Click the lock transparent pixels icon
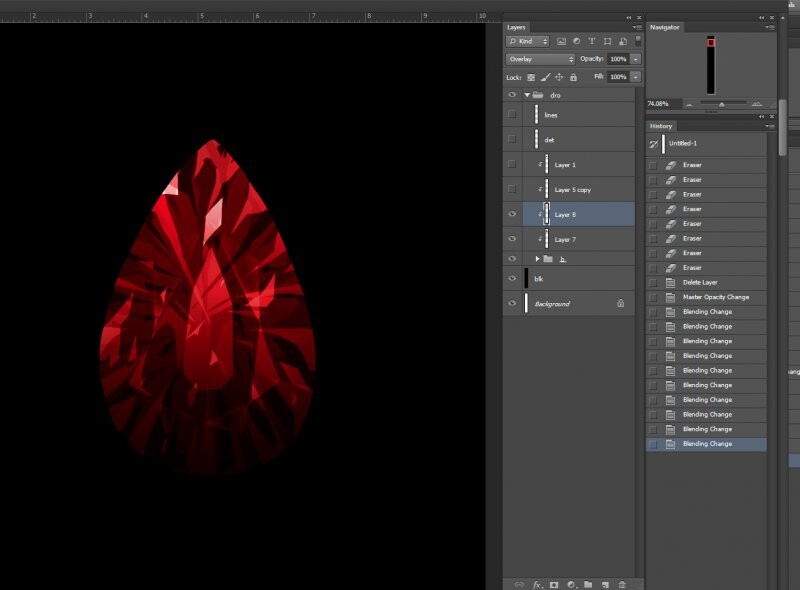Screen dimensions: 800x590 (531, 77)
